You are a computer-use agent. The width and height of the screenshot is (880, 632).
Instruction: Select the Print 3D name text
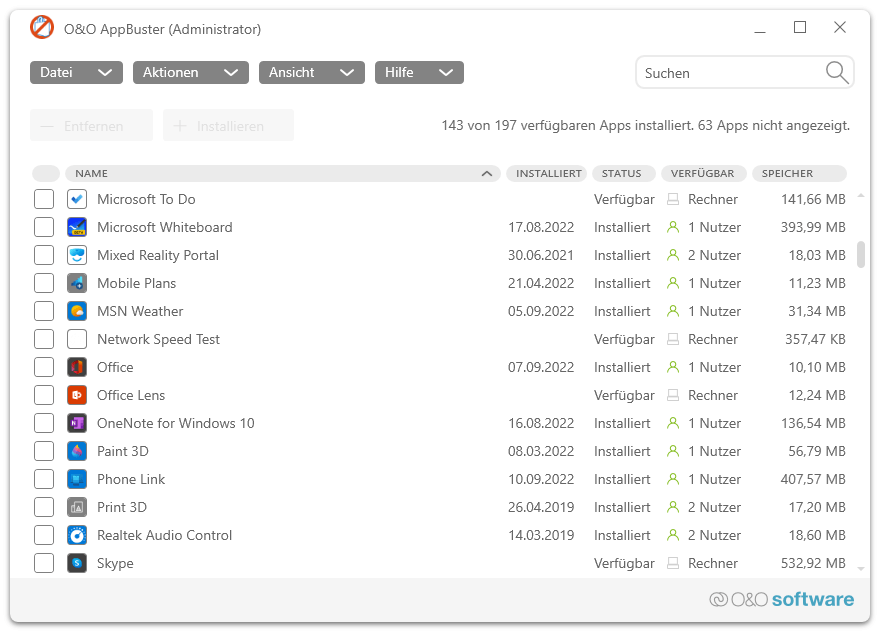(122, 507)
